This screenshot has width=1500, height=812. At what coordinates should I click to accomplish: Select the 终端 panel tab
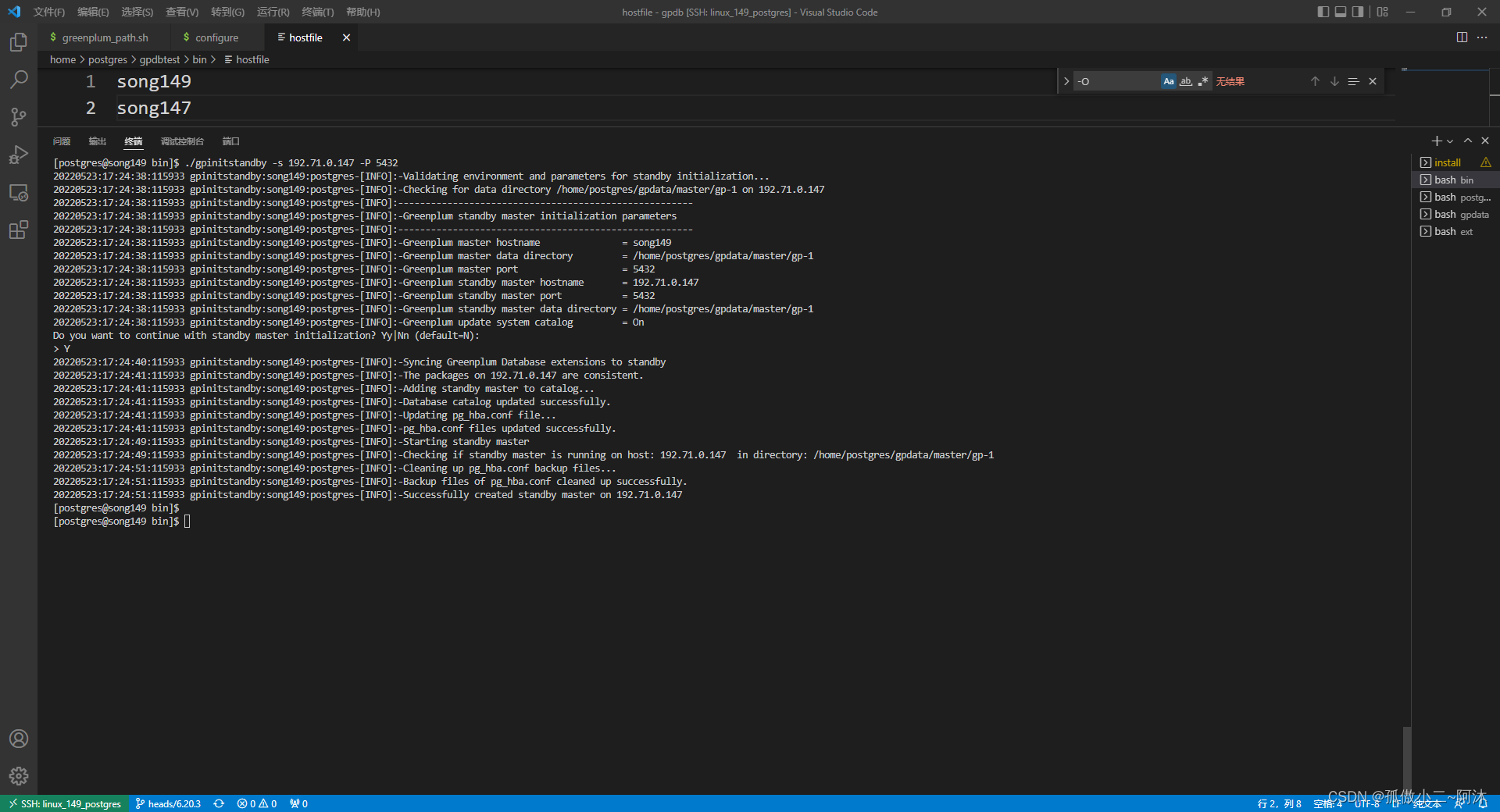134,141
